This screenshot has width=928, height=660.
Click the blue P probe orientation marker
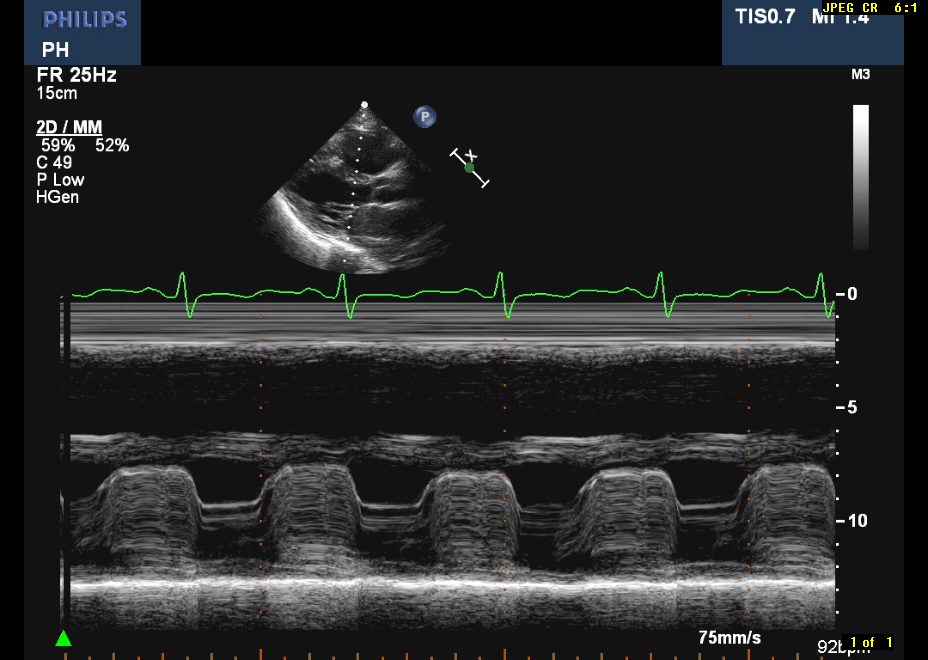click(425, 117)
